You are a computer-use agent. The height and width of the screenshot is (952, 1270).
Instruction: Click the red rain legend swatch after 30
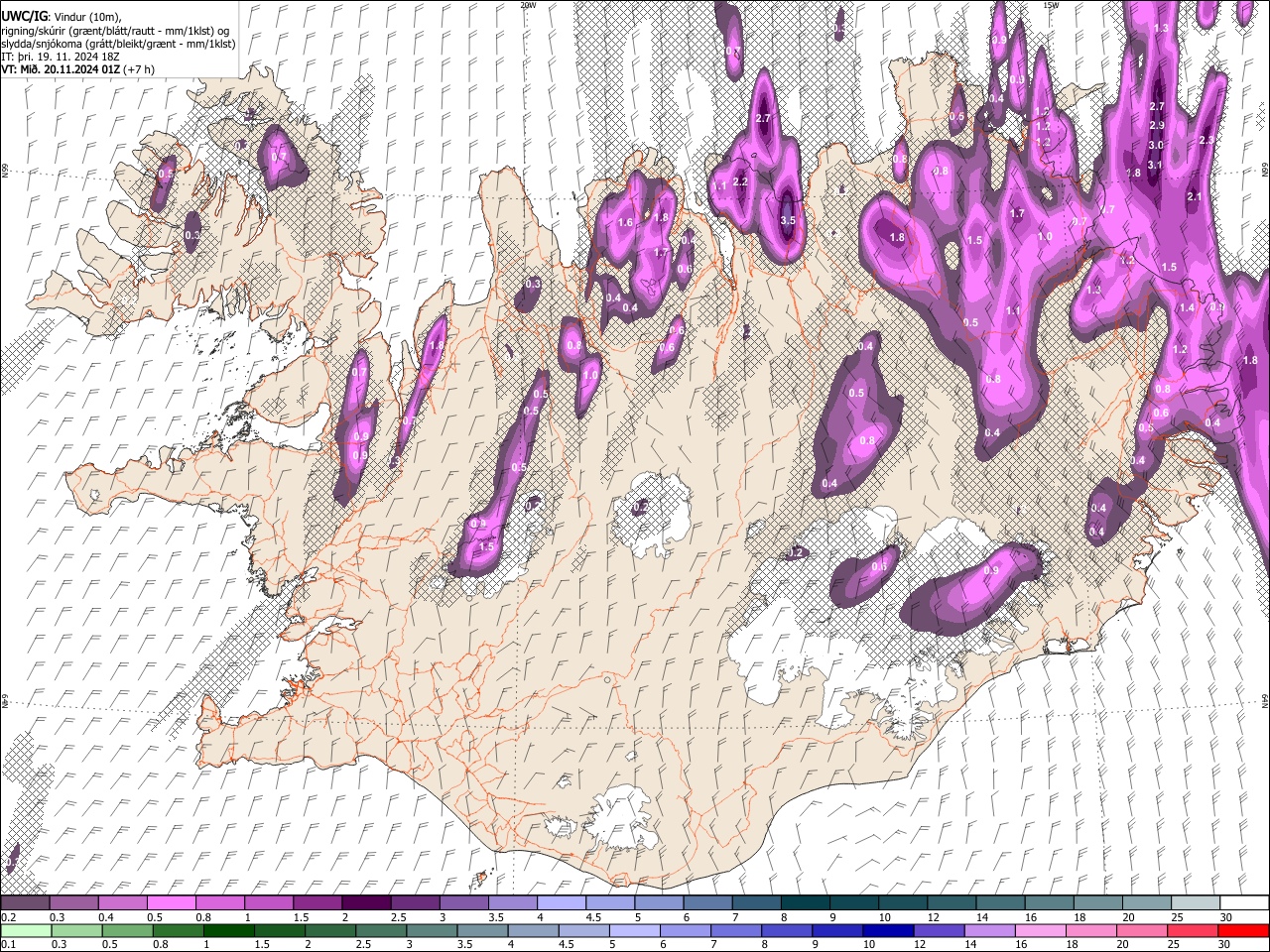tap(1244, 930)
